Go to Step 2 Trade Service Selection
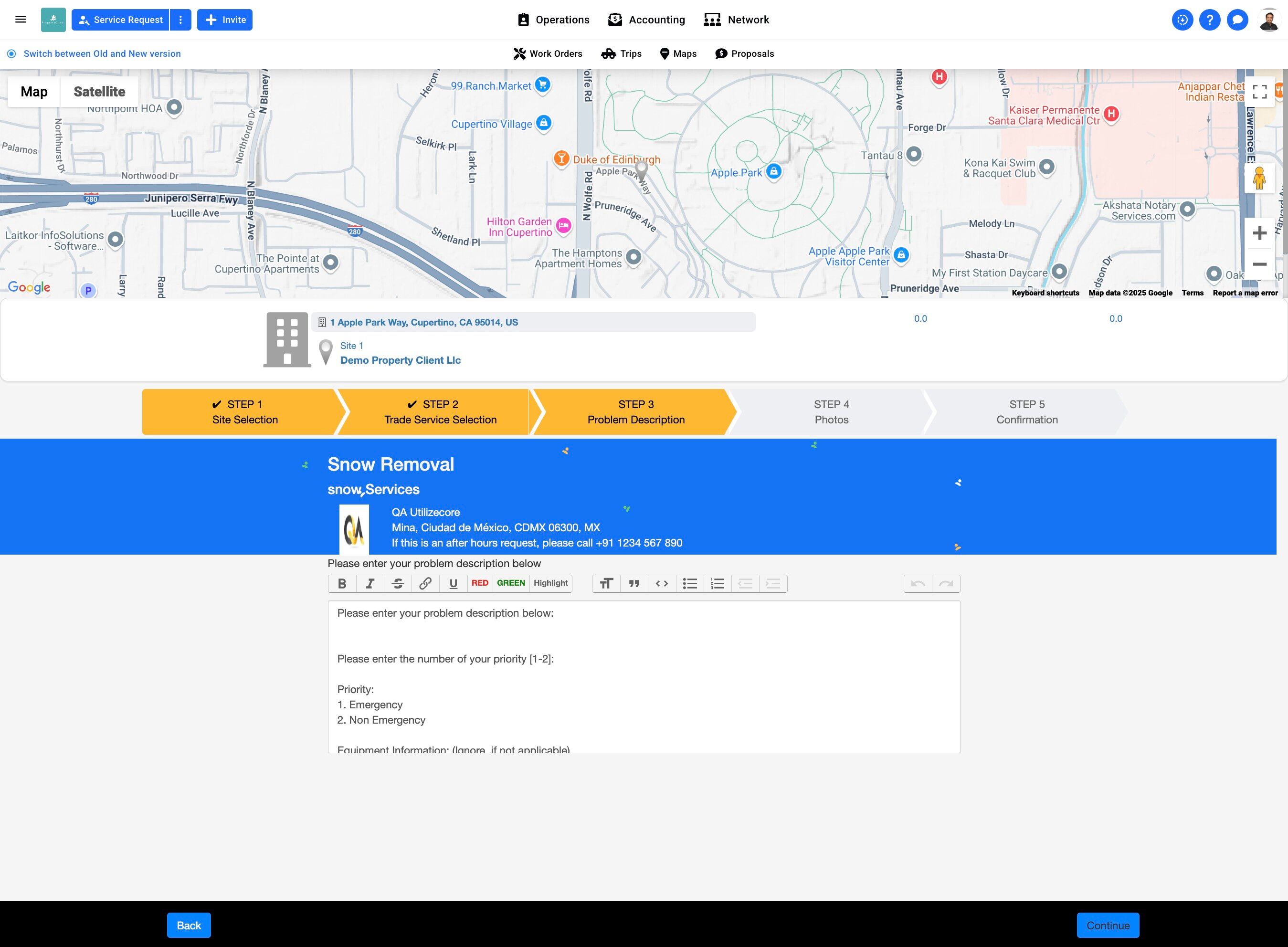Screen dimensions: 1288x947 coord(440,411)
